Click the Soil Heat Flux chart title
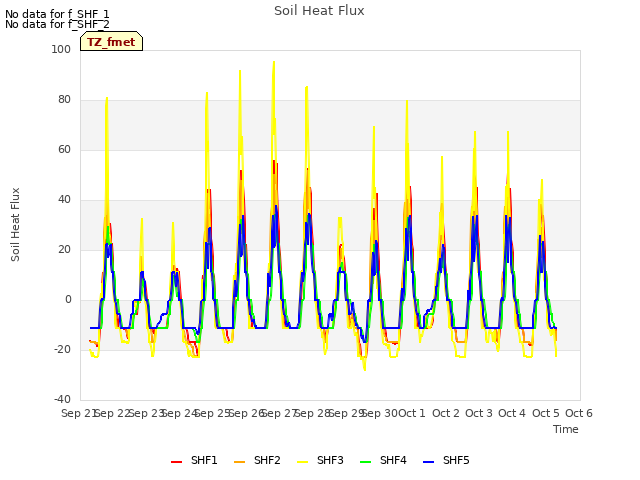The width and height of the screenshot is (640, 480). [x=319, y=11]
